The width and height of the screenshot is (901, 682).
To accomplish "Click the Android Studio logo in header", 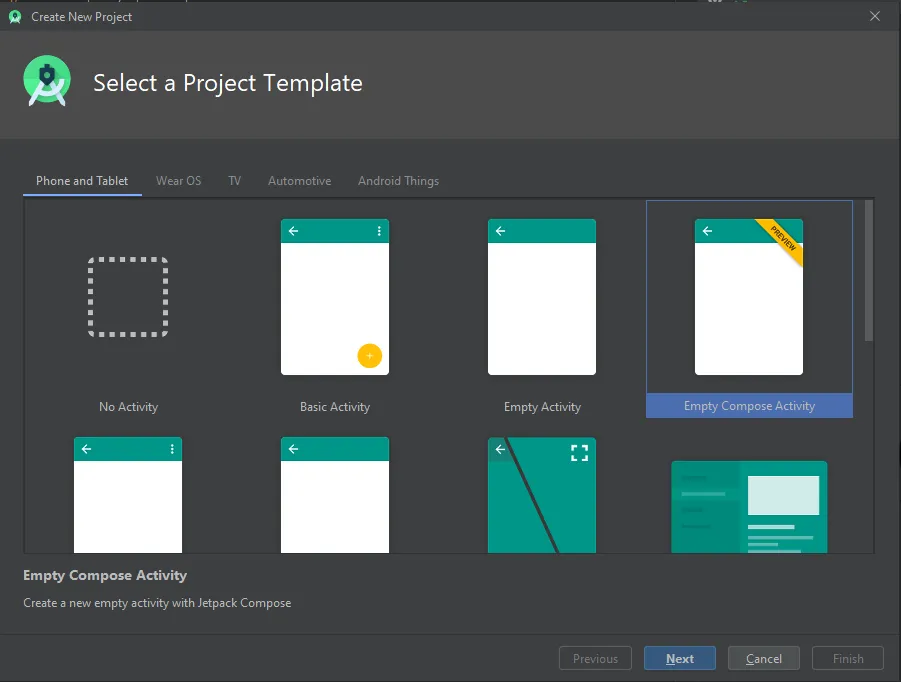I will 47,81.
